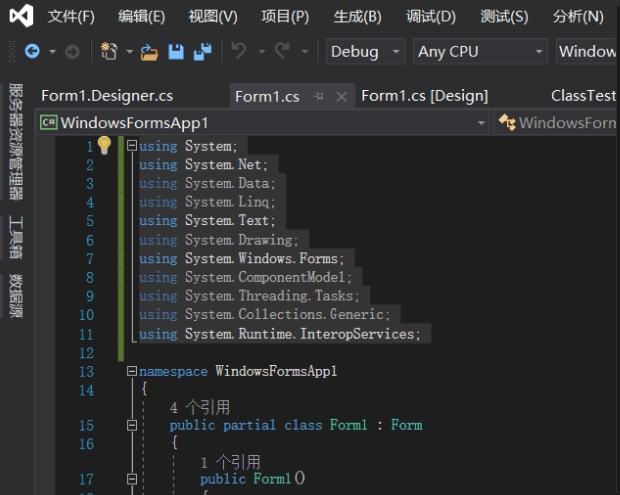The width and height of the screenshot is (620, 495).
Task: Click the 1 个引用 CodeLens link
Action: (231, 462)
